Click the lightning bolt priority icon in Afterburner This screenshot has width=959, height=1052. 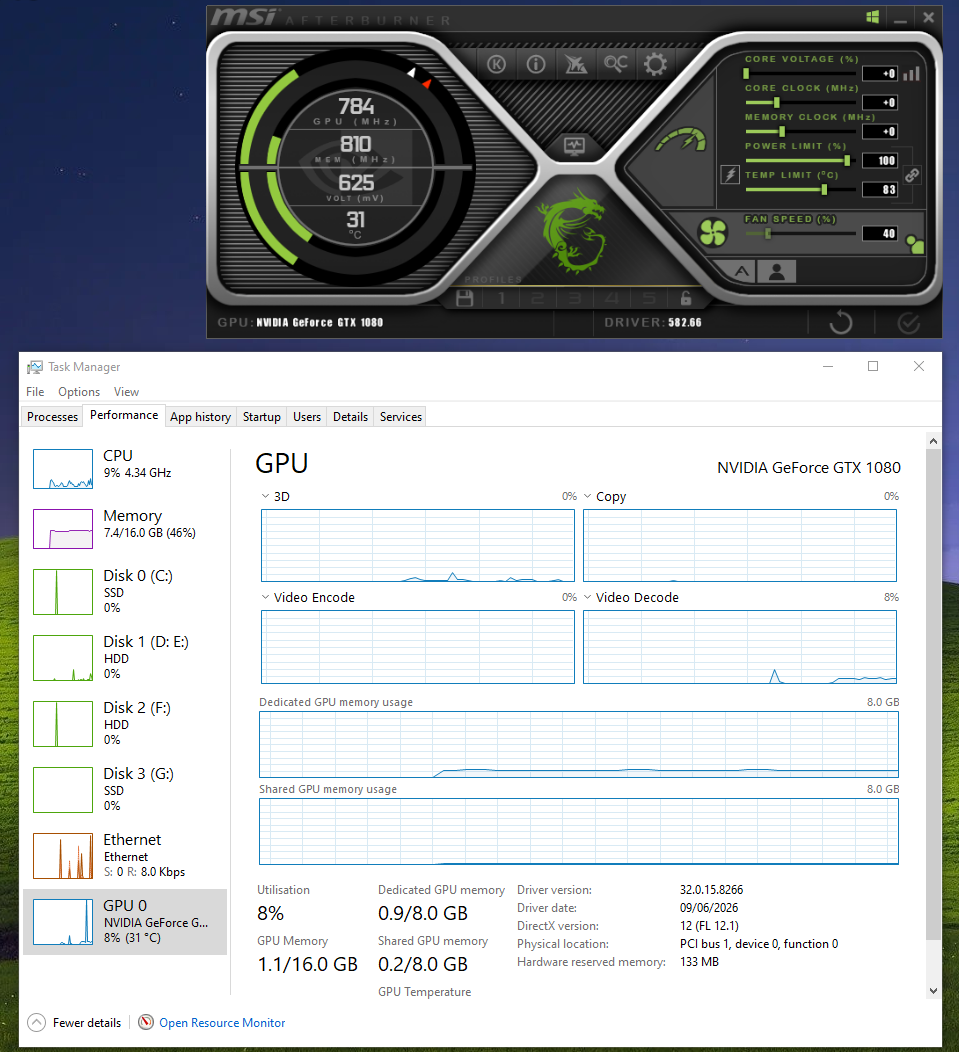coord(729,175)
